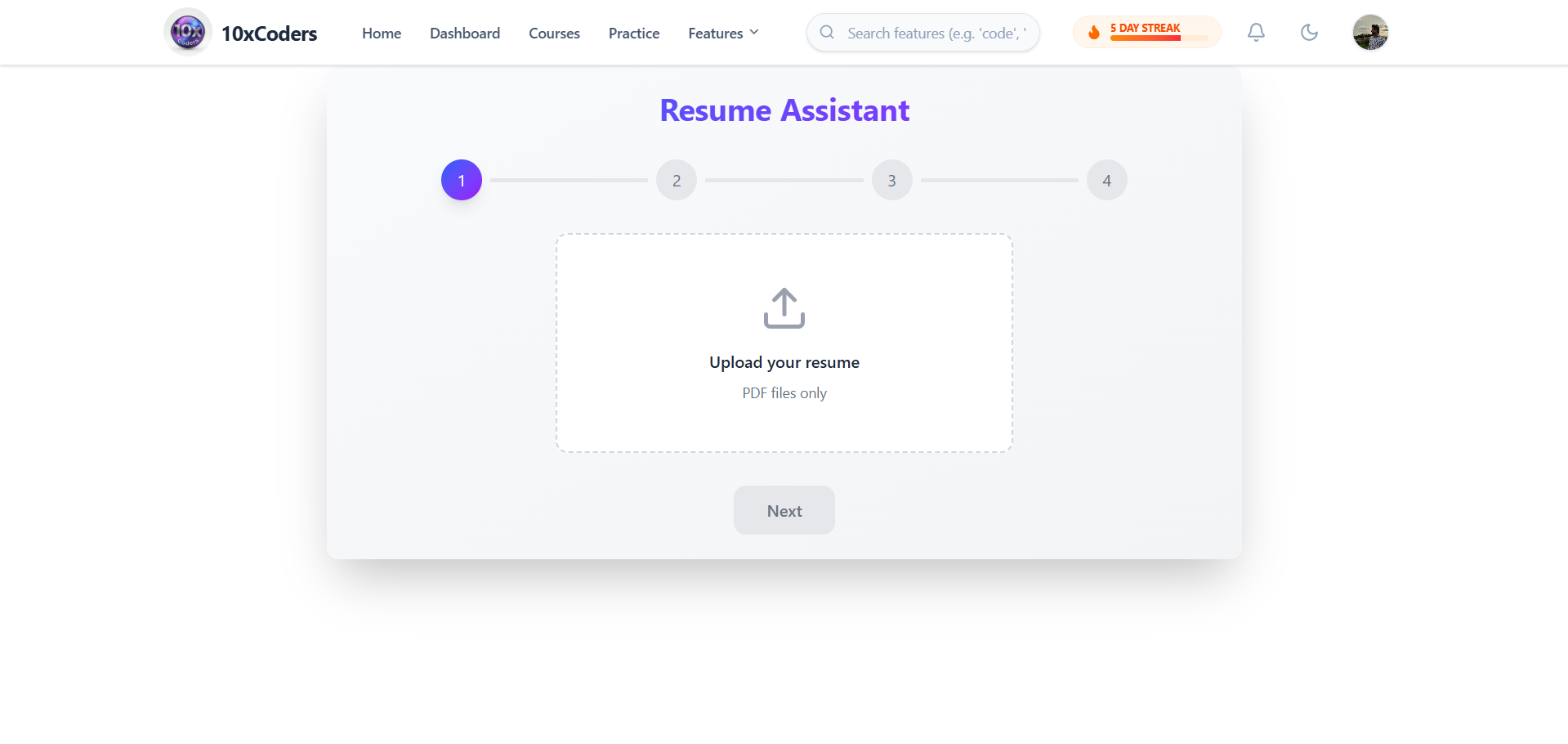Open the Dashboard page

[465, 33]
